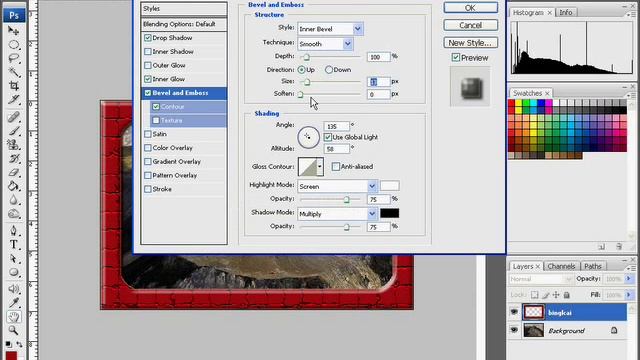The image size is (640, 360).
Task: Switch to the Channels tab
Action: click(561, 266)
